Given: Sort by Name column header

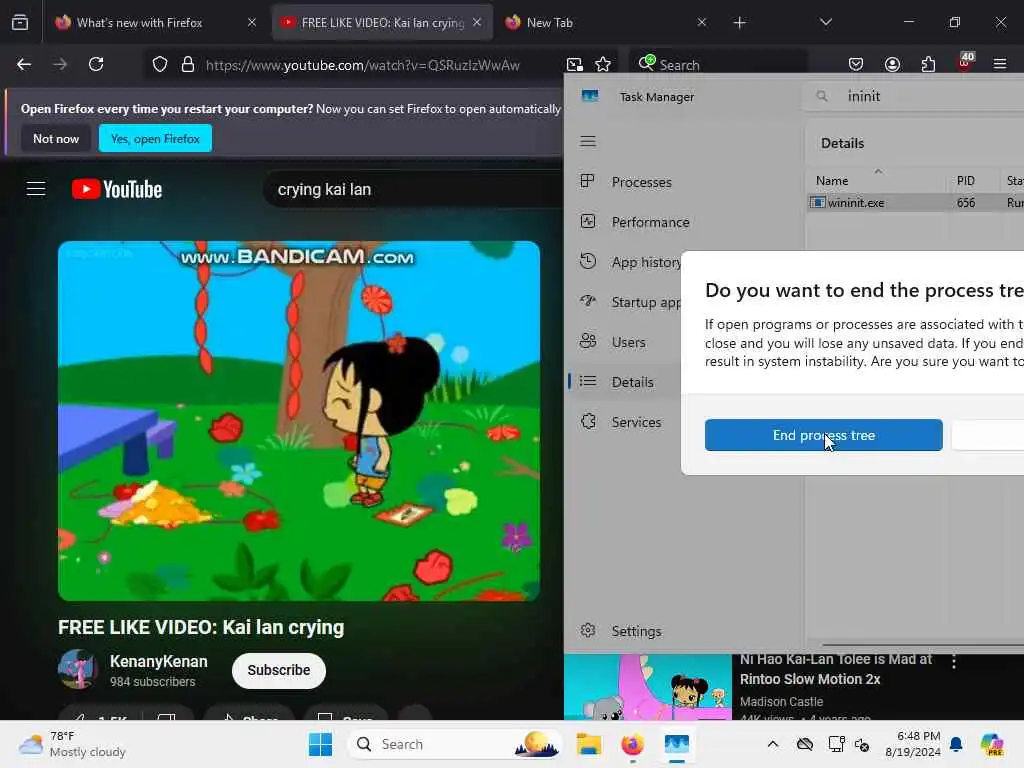Looking at the screenshot, I should pyautogui.click(x=877, y=180).
